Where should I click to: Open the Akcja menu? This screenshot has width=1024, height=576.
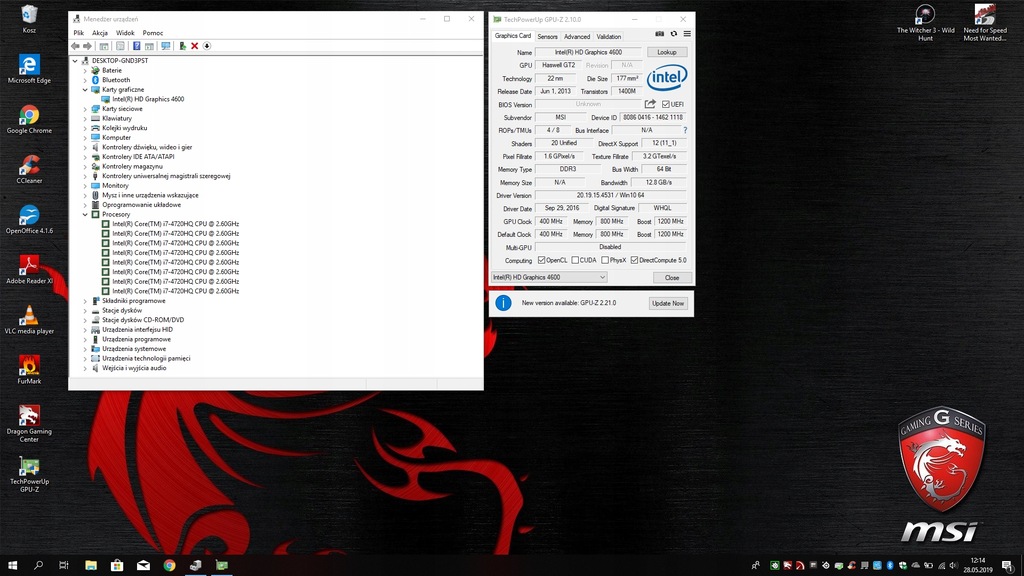point(100,33)
